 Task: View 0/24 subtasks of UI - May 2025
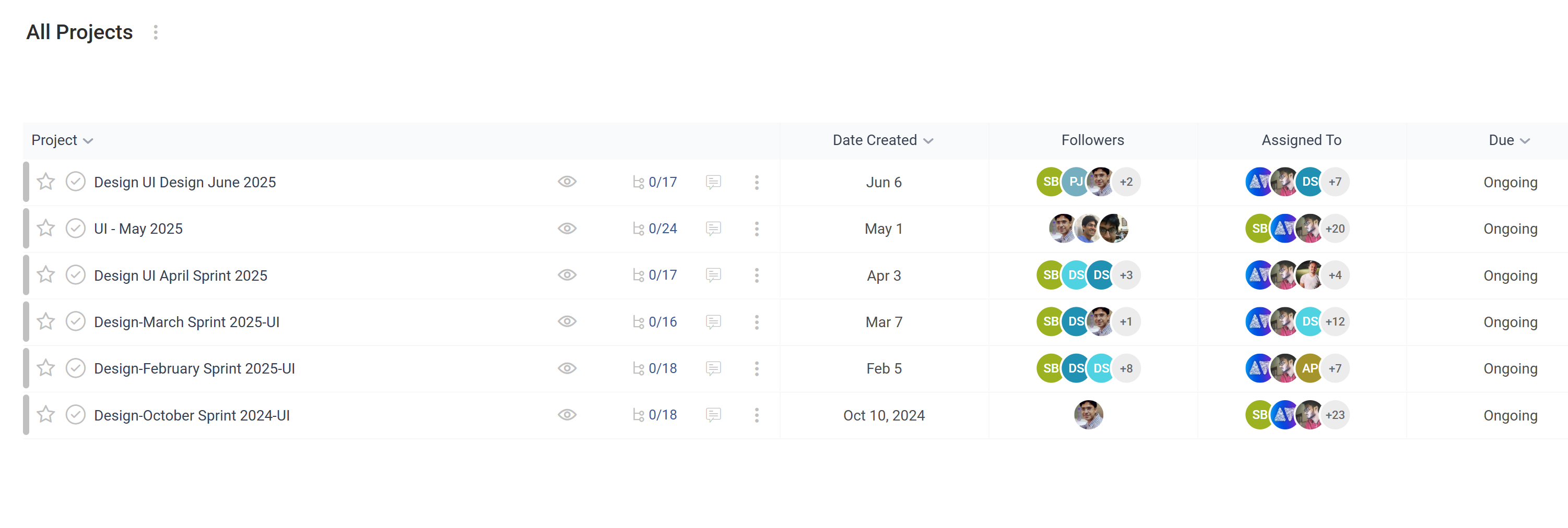(x=655, y=229)
